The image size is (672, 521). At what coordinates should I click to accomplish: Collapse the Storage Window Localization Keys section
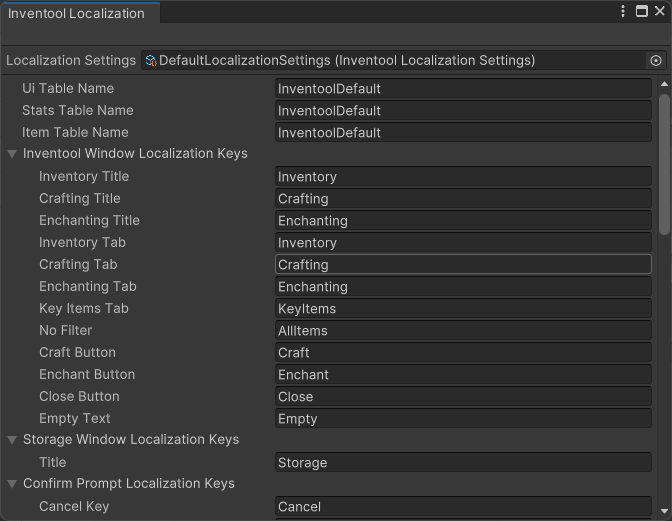(12, 440)
